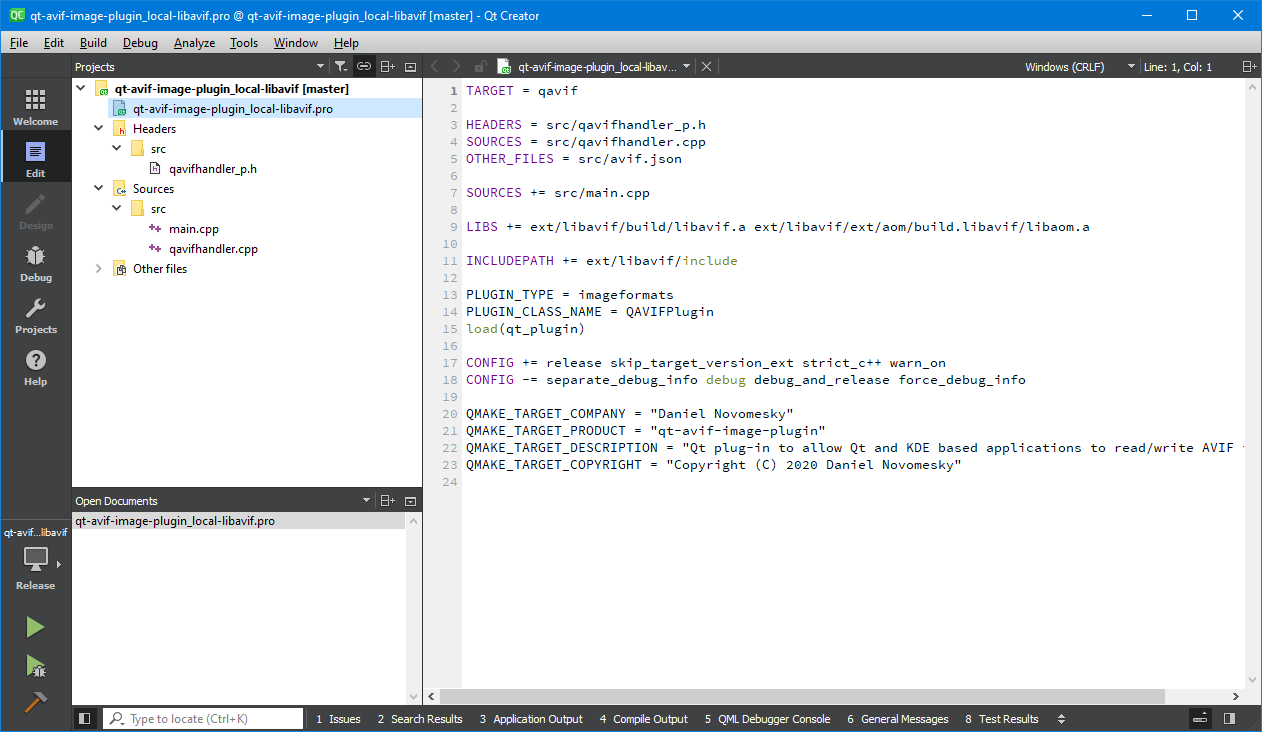Click the green Run button
This screenshot has width=1262, height=732.
pos(35,627)
